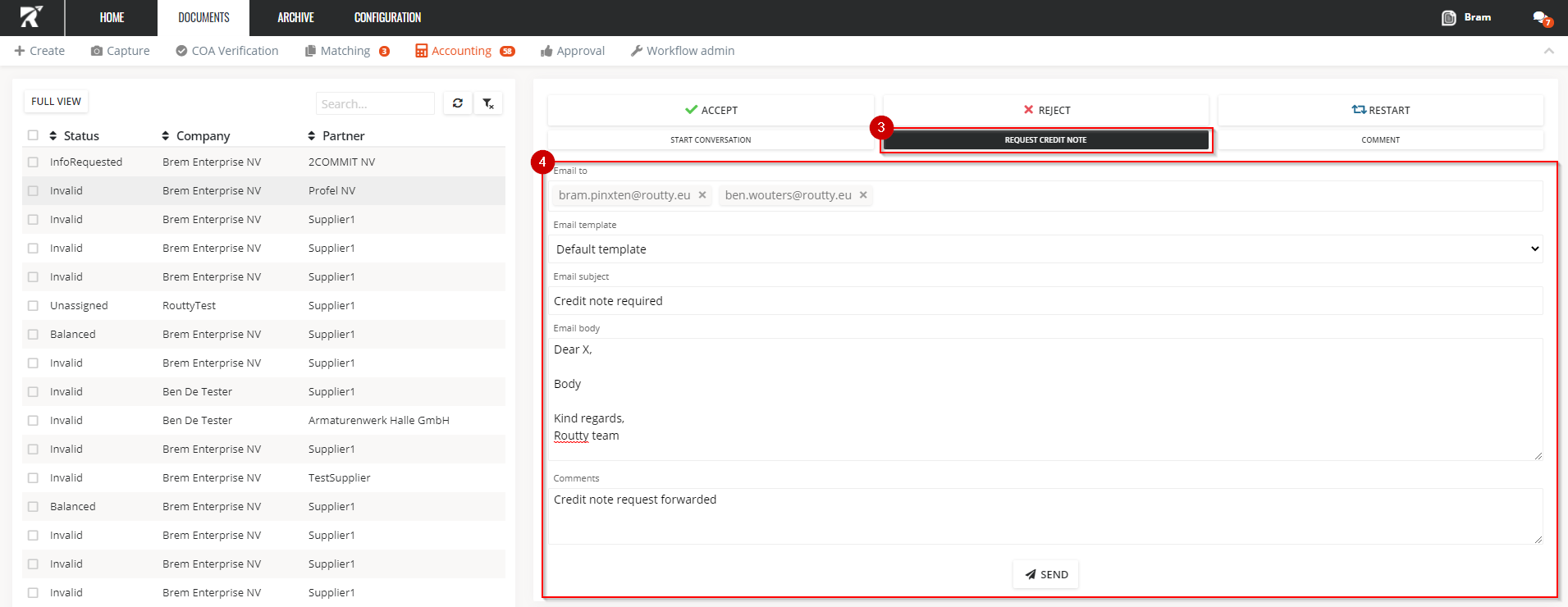
Task: Switch to the Archive tab
Action: pos(295,18)
